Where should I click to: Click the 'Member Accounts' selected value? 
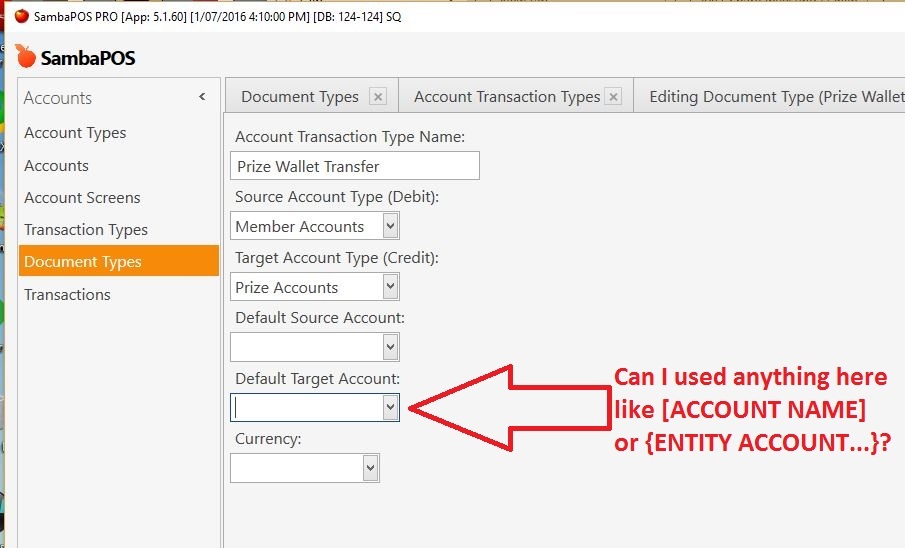click(x=300, y=226)
